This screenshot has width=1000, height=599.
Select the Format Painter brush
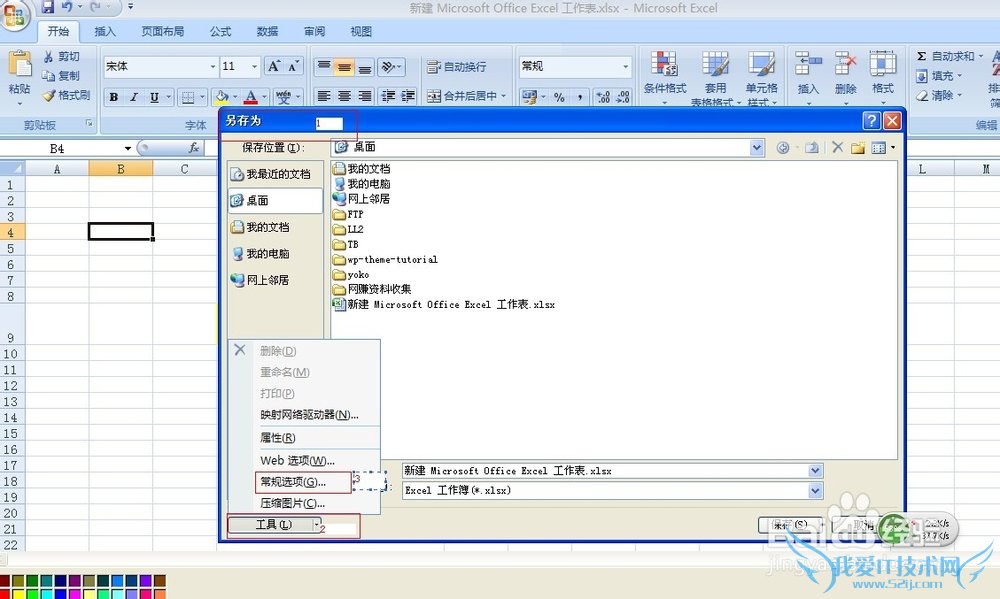tap(48, 96)
